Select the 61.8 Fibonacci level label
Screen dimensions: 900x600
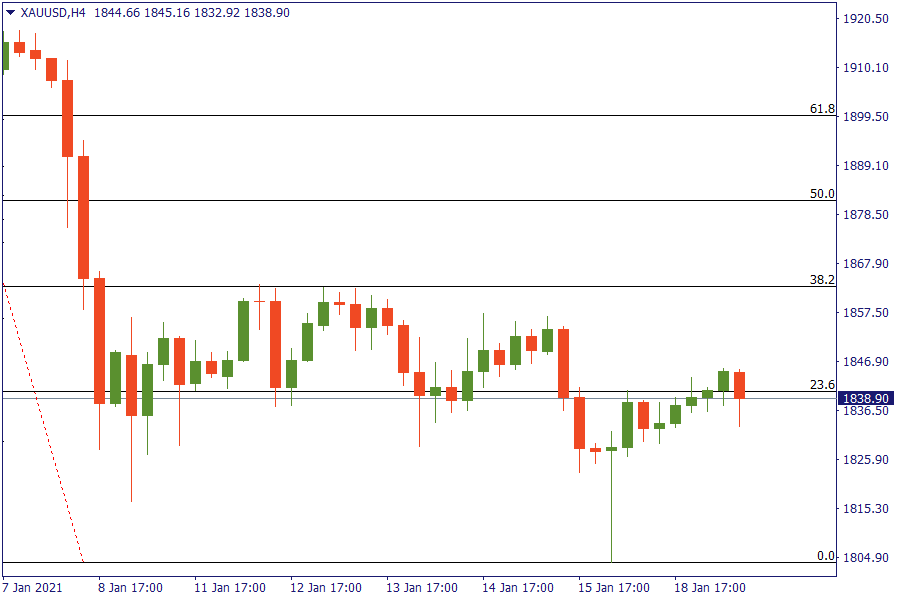tap(822, 108)
